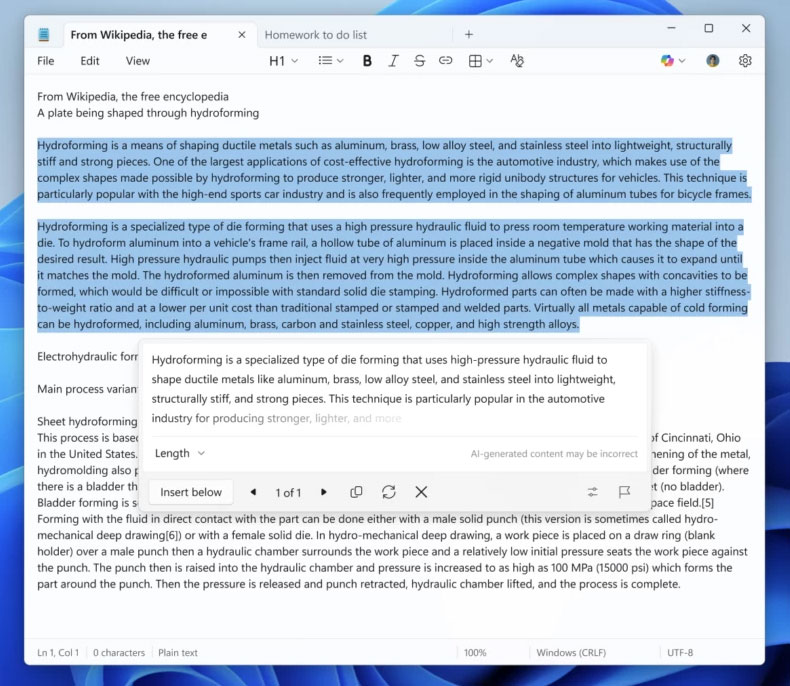The width and height of the screenshot is (790, 686).
Task: Click 'Windows (CRLF)' line ending indicator
Action: click(x=571, y=653)
